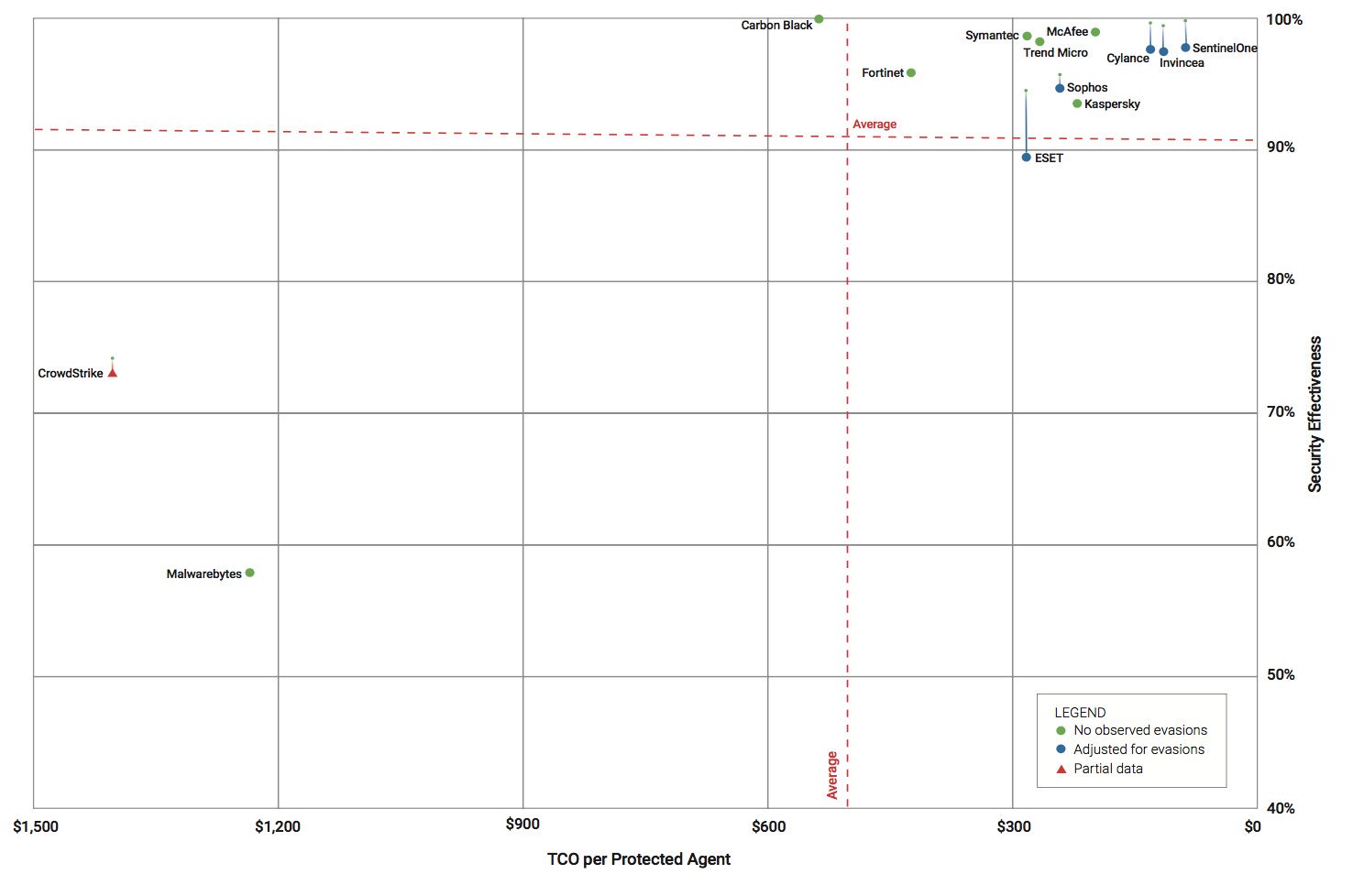This screenshot has height=896, width=1353.
Task: Click the $600 x-axis tick label
Action: 768,827
